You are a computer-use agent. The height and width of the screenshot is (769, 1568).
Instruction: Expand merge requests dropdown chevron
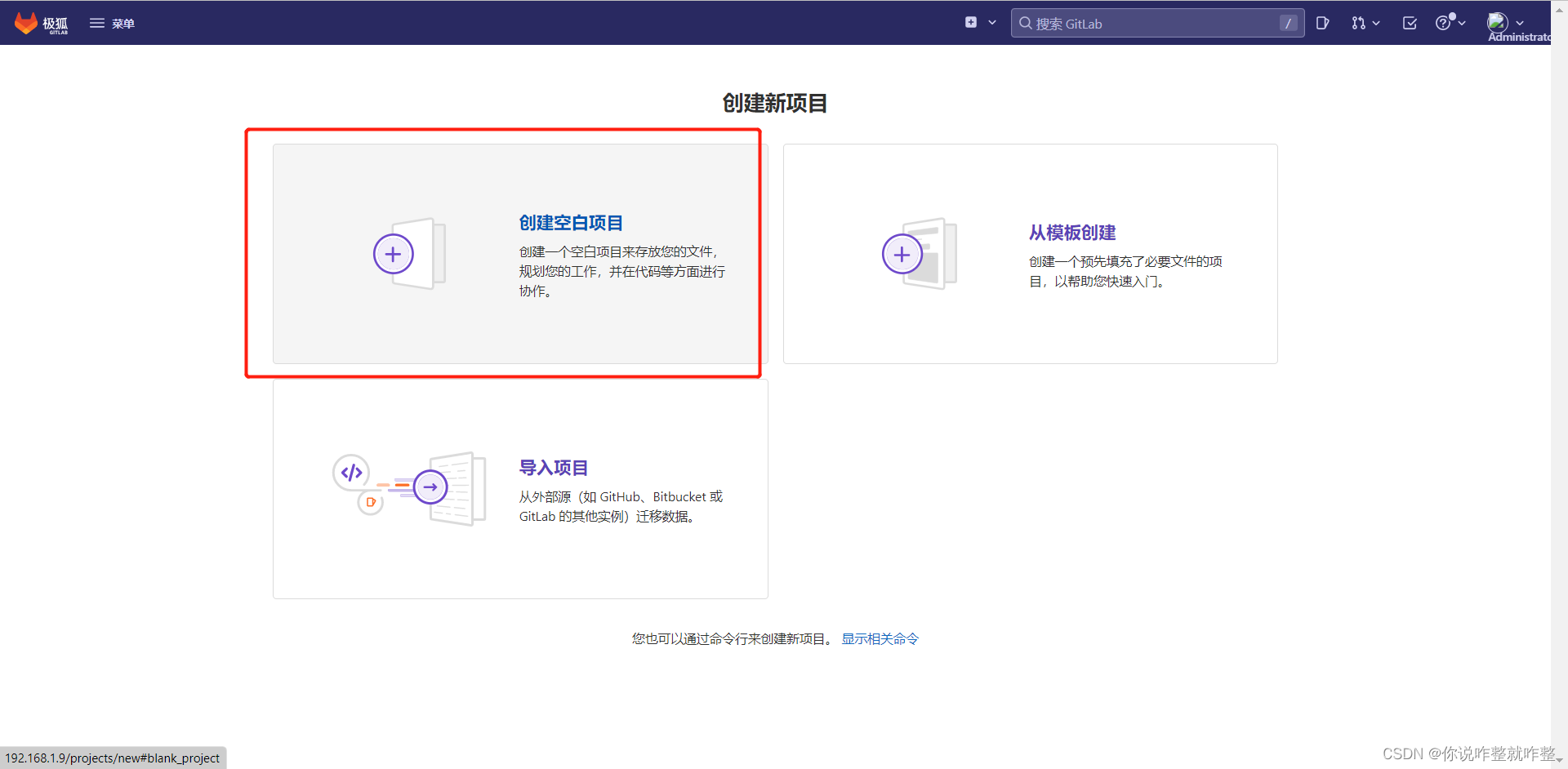pos(1376,23)
